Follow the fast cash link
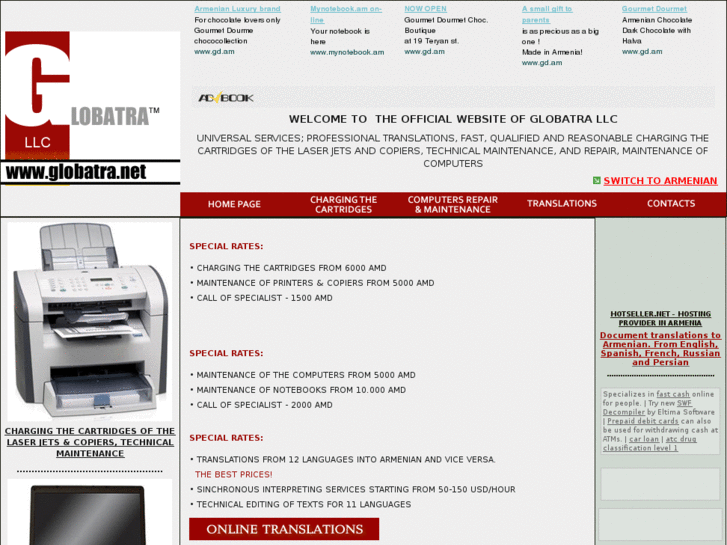This screenshot has width=727, height=545. tap(673, 394)
